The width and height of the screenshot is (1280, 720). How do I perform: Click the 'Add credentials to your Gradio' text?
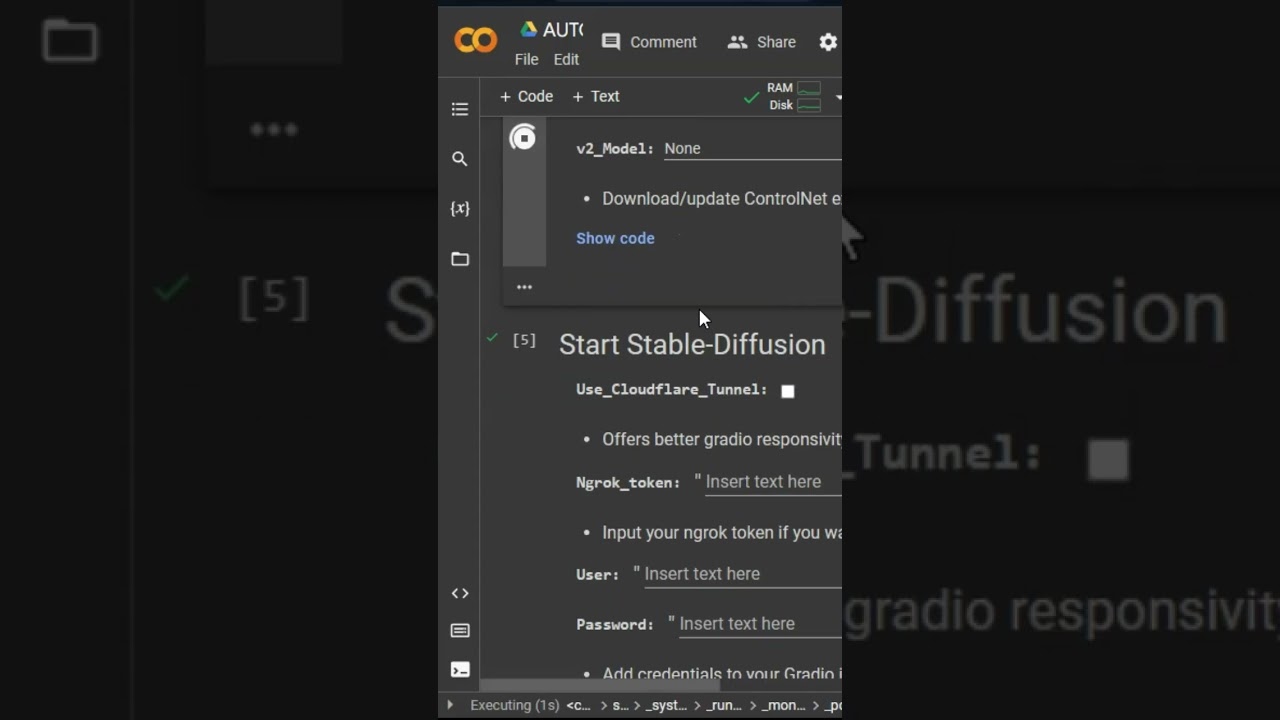point(721,673)
